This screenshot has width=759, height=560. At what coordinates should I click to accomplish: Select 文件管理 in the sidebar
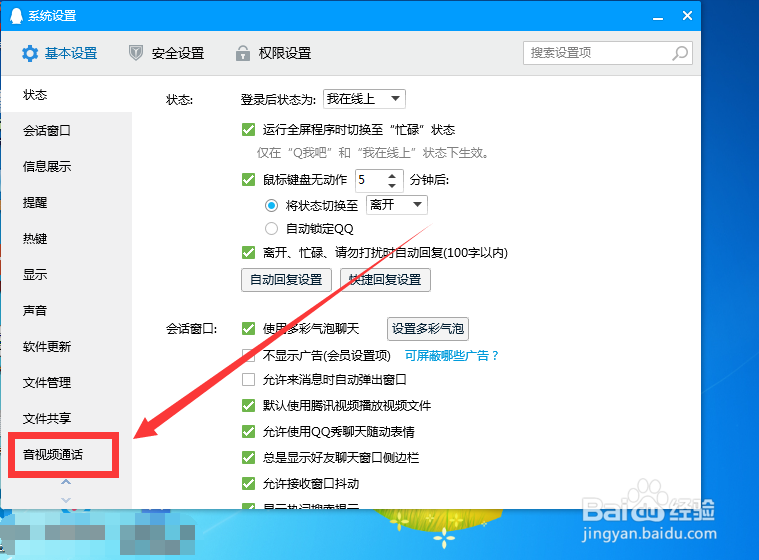click(x=66, y=382)
